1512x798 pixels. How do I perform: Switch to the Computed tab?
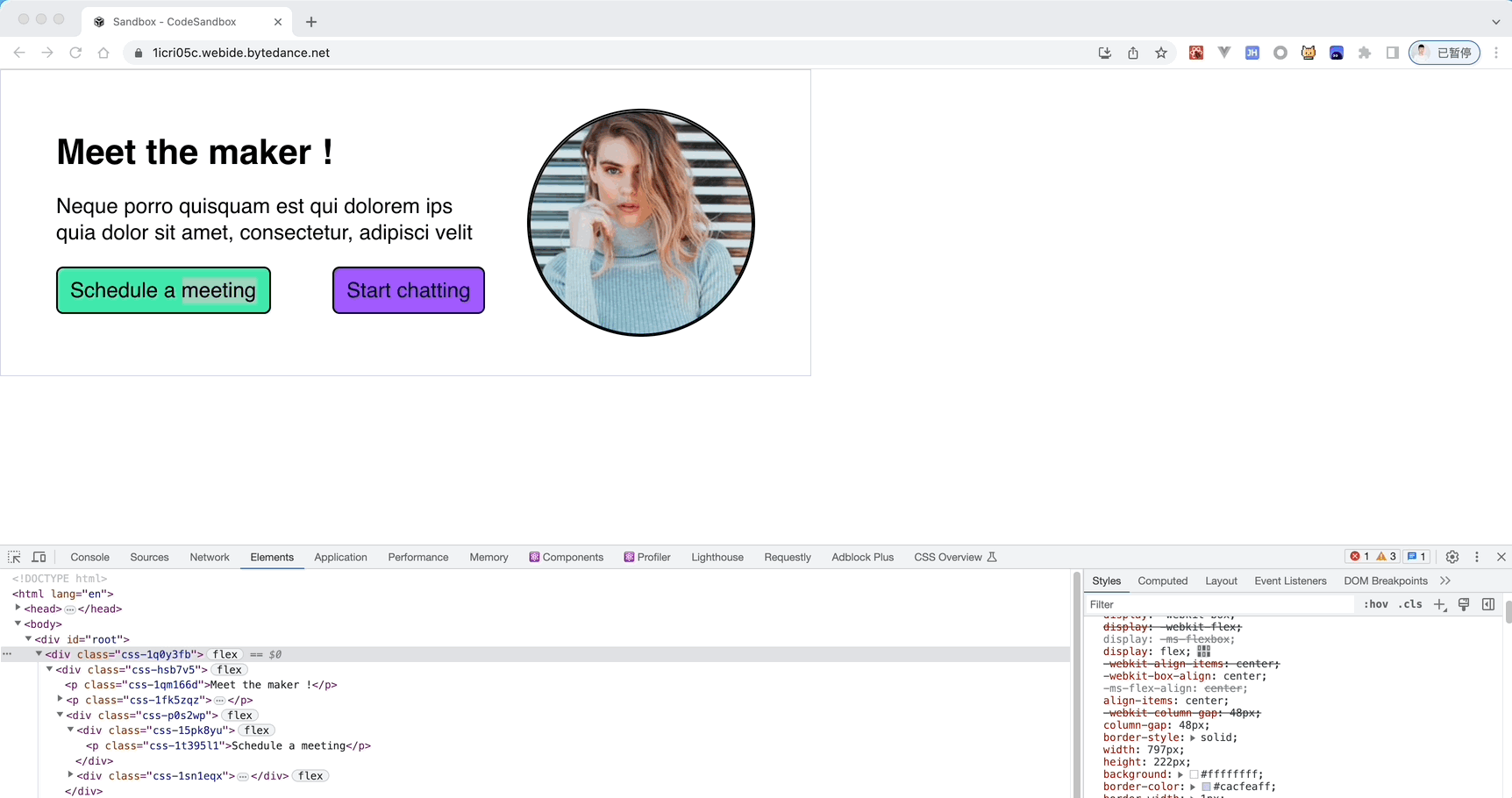[1163, 581]
